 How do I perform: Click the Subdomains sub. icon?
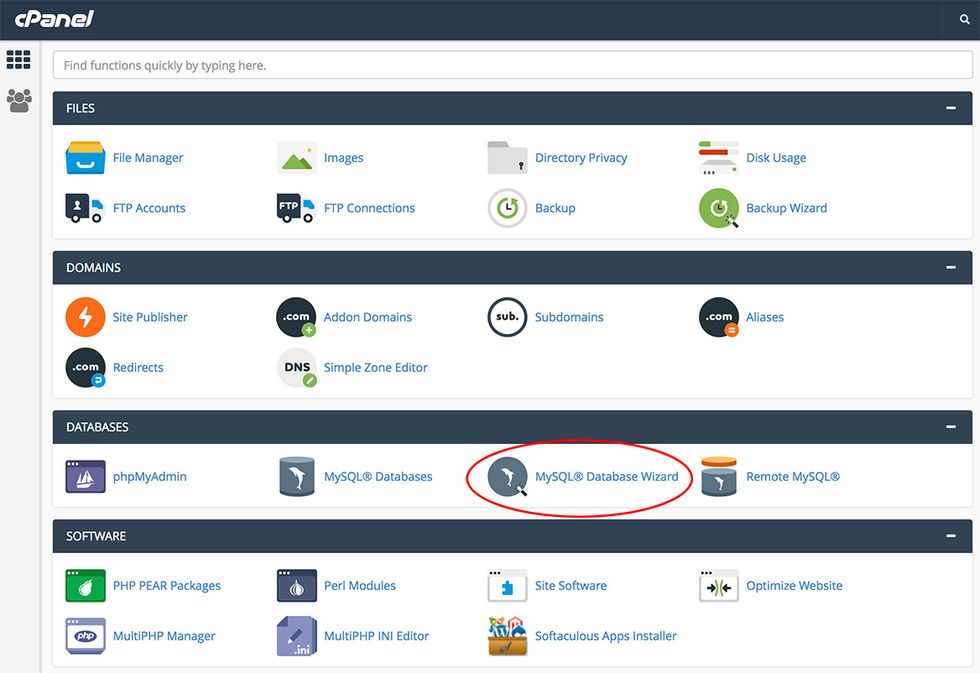[508, 317]
